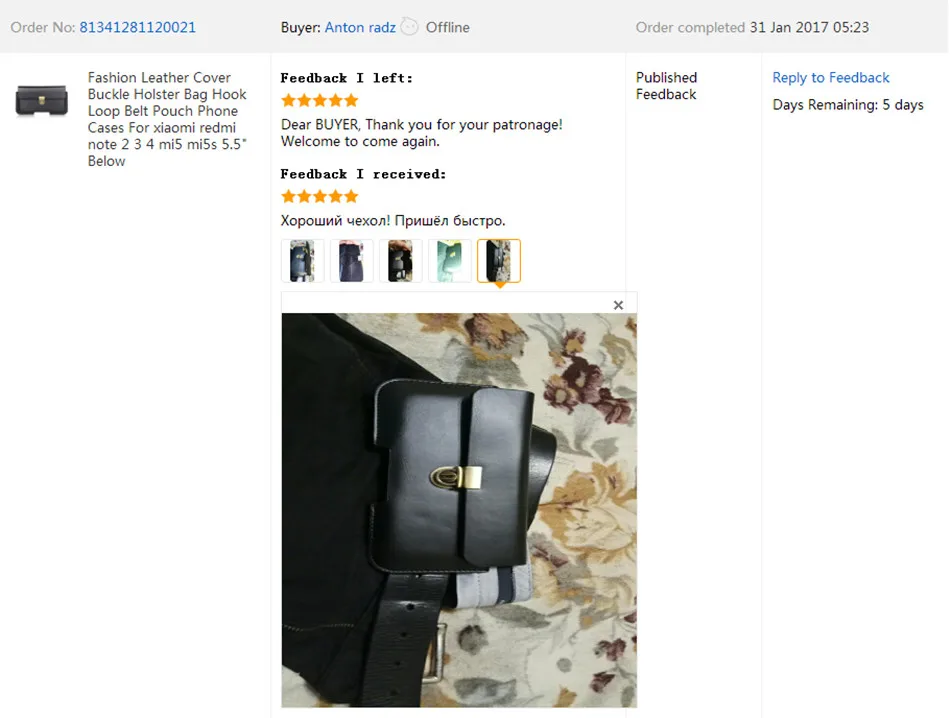The height and width of the screenshot is (718, 950).
Task: Click the seller thank-you feedback message
Action: (x=422, y=133)
